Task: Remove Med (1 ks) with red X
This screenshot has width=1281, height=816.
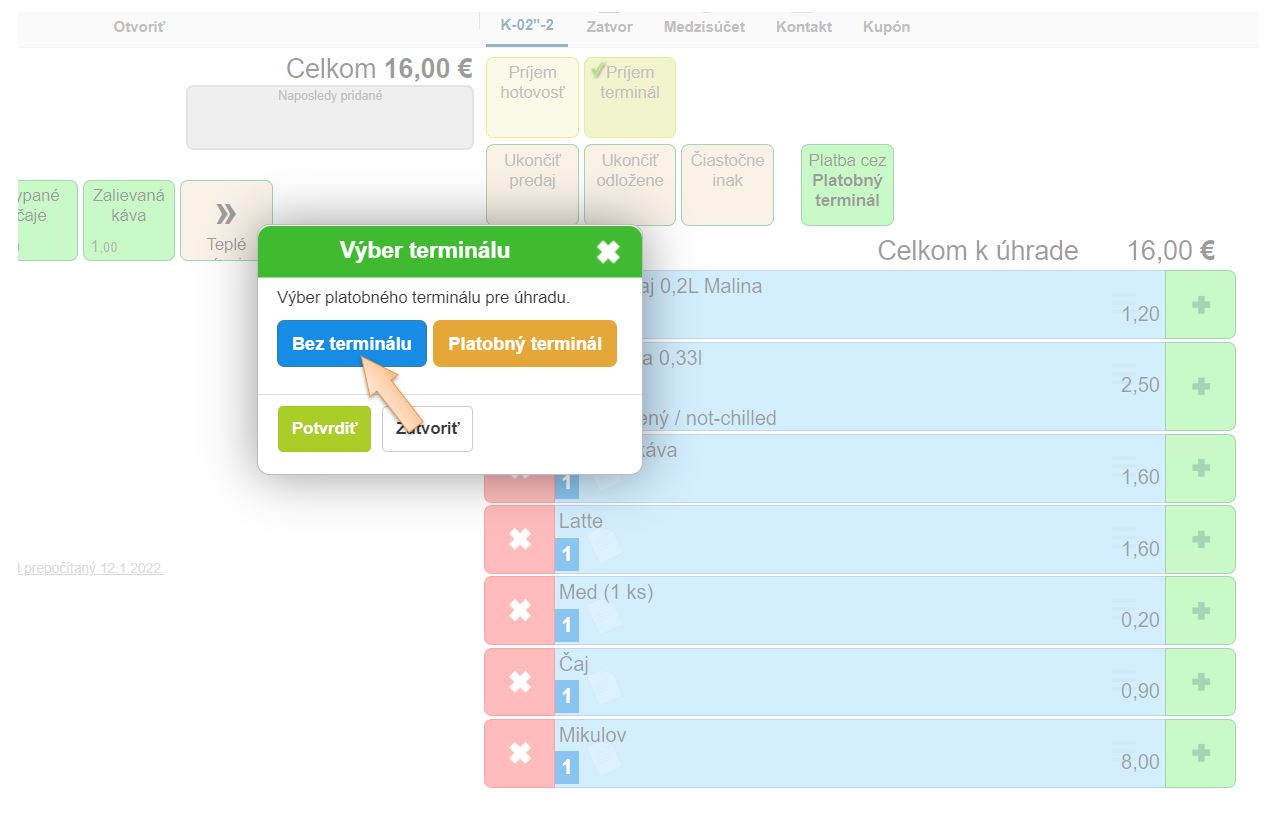Action: tap(519, 610)
